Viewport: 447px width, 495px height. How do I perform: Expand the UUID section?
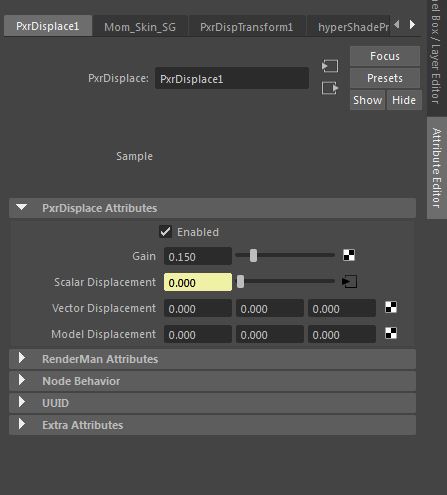click(212, 403)
